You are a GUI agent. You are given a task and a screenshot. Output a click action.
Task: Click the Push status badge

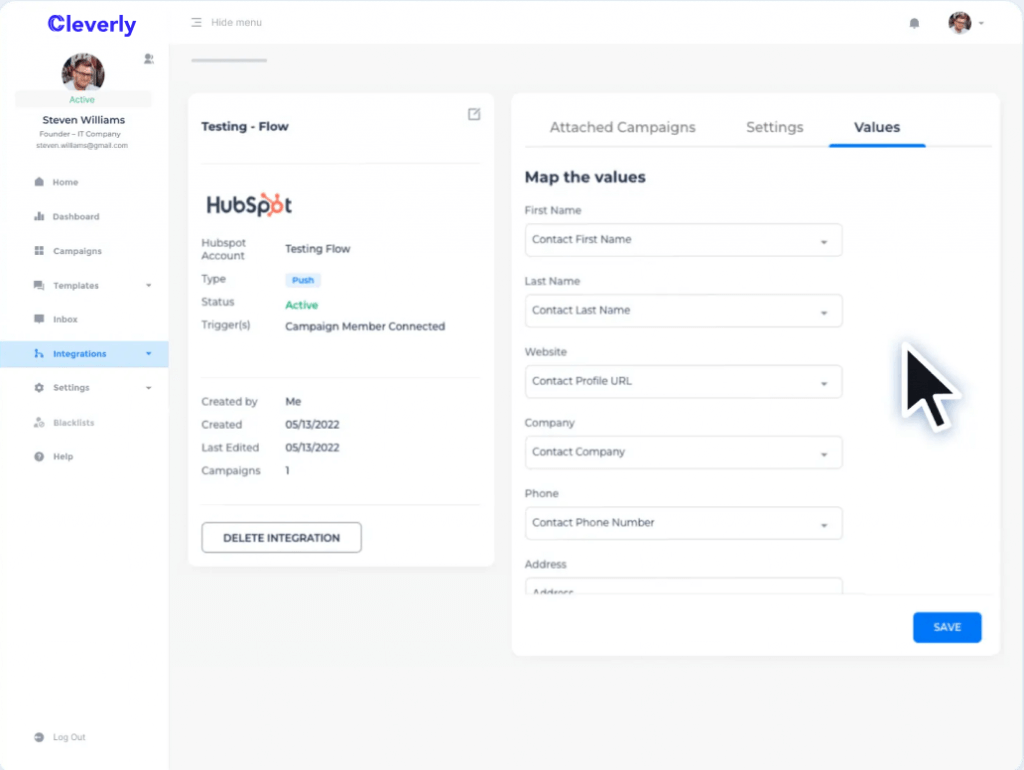302,280
